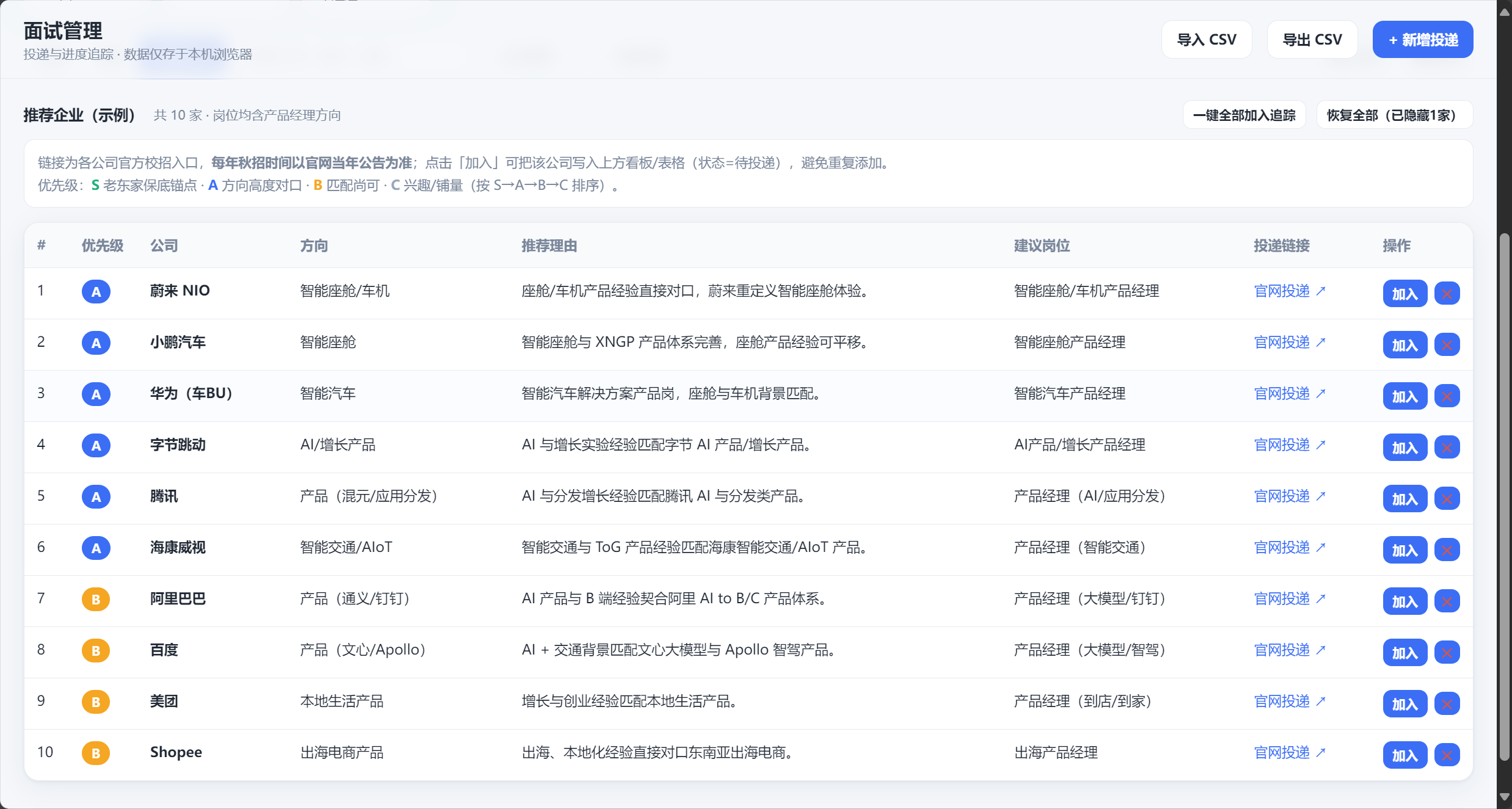Click the B priority badge for 阿里巴巴
The height and width of the screenshot is (809, 1512).
96,600
